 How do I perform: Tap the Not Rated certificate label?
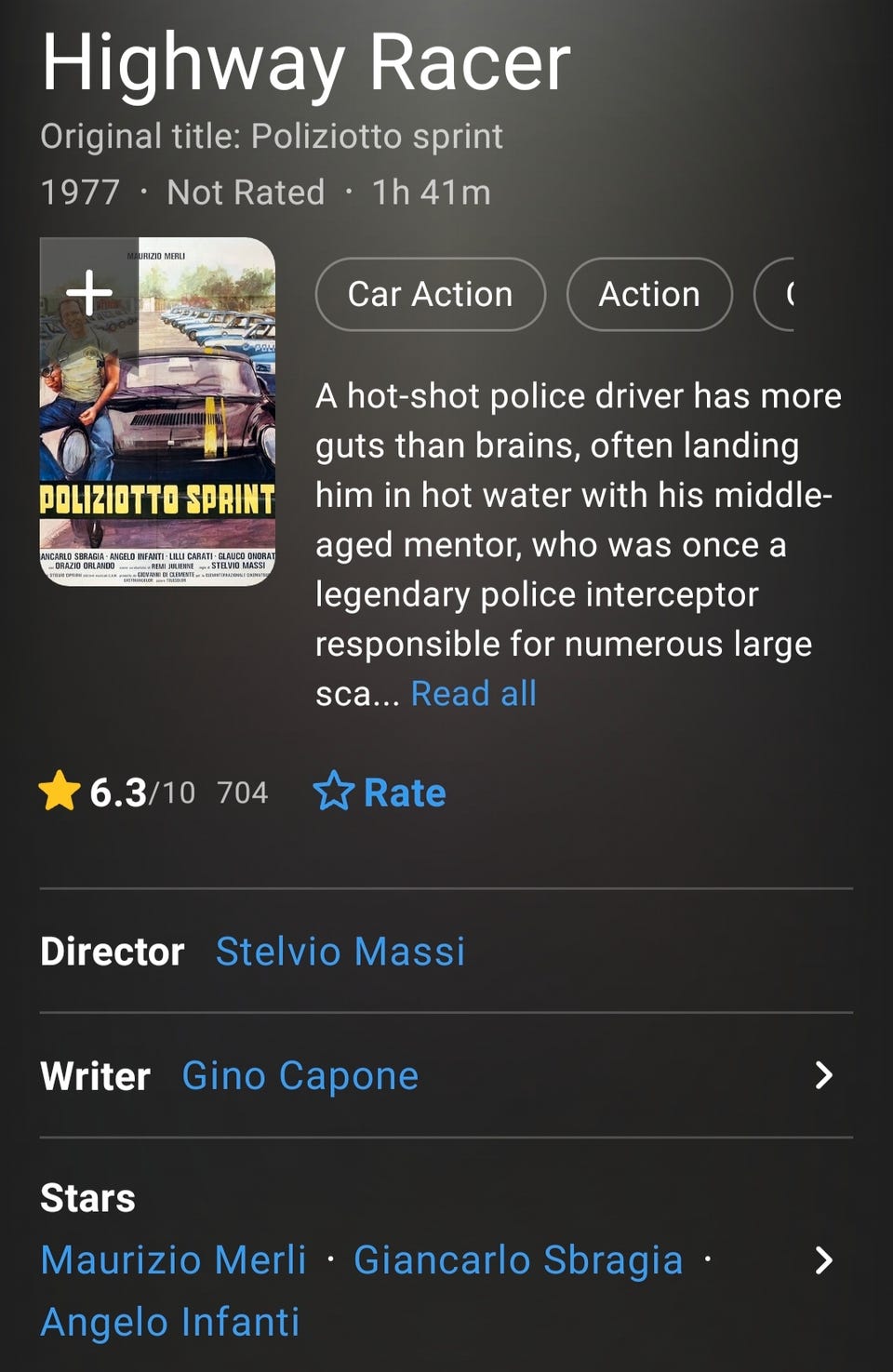pos(246,193)
